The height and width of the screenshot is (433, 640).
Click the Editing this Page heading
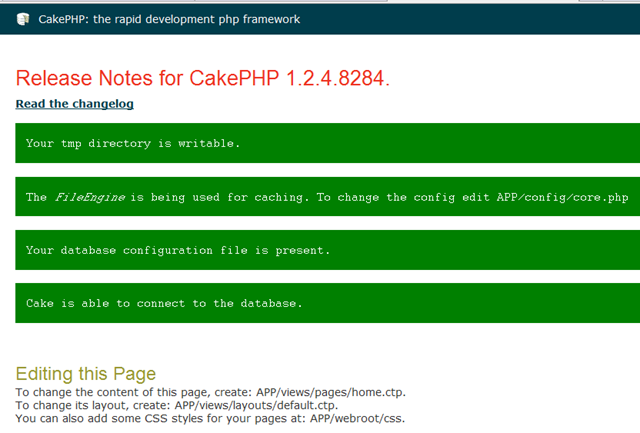(x=86, y=373)
